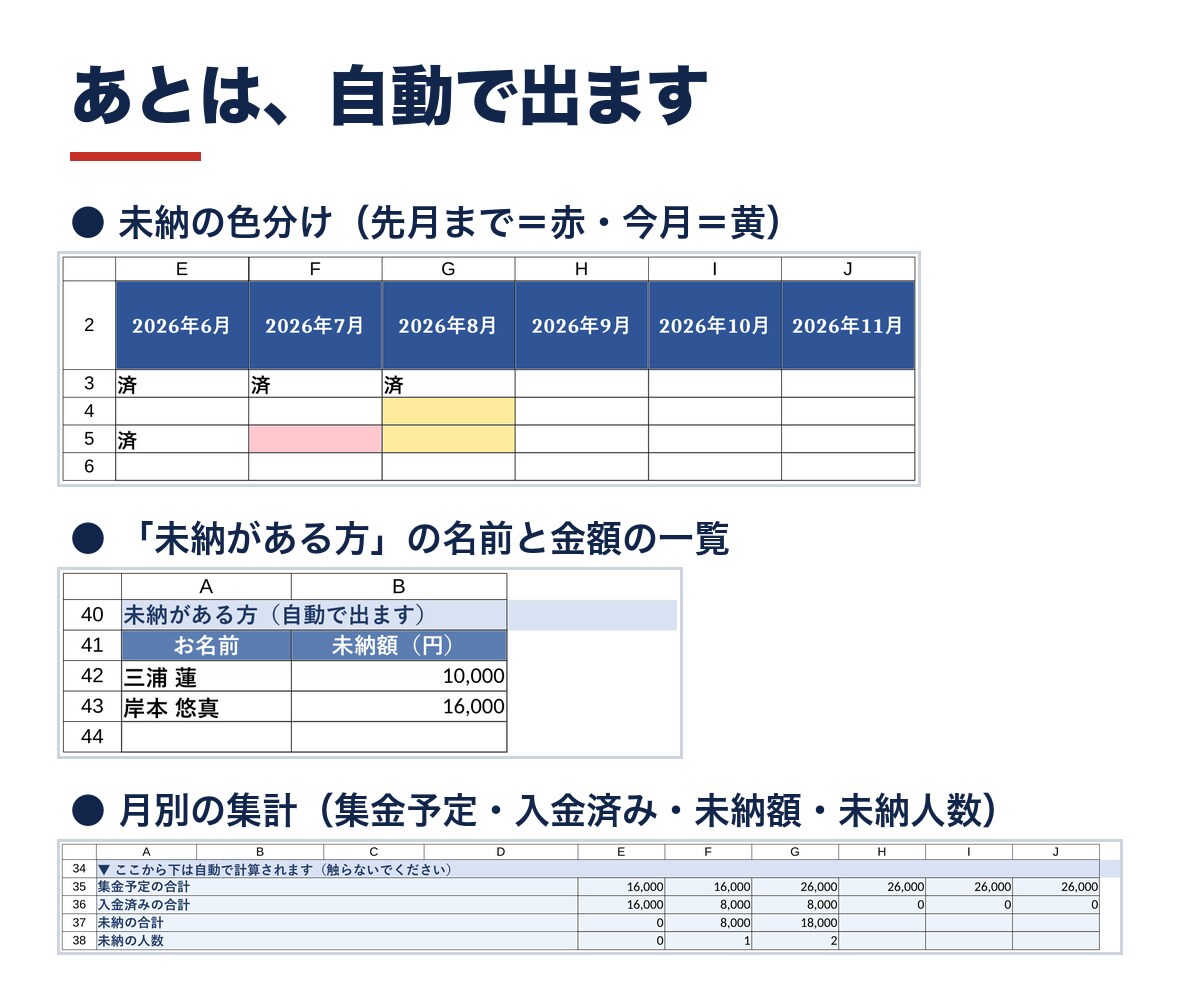1200x1000 pixels.
Task: Click 16,000 in column E of 入金済みの合計
Action: 621,905
